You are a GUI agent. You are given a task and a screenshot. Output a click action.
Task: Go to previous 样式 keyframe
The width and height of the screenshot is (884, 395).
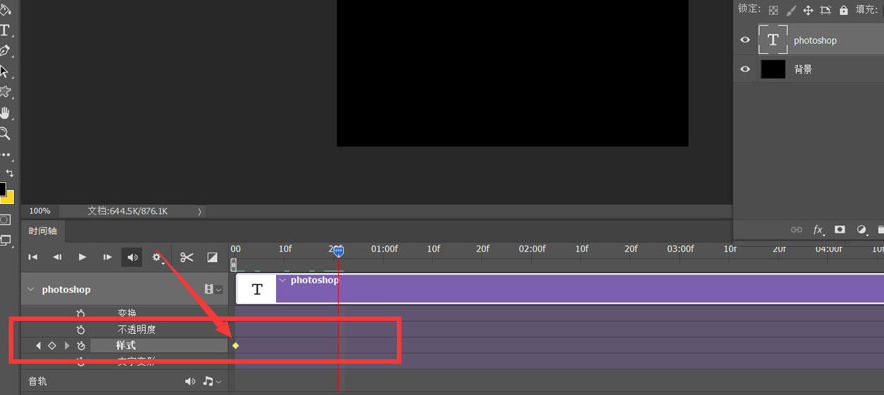38,345
